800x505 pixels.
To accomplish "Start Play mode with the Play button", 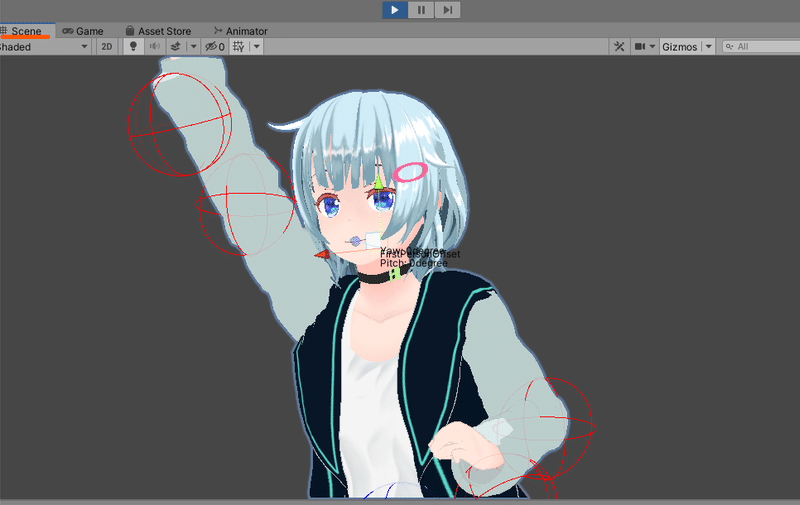I will 395,10.
